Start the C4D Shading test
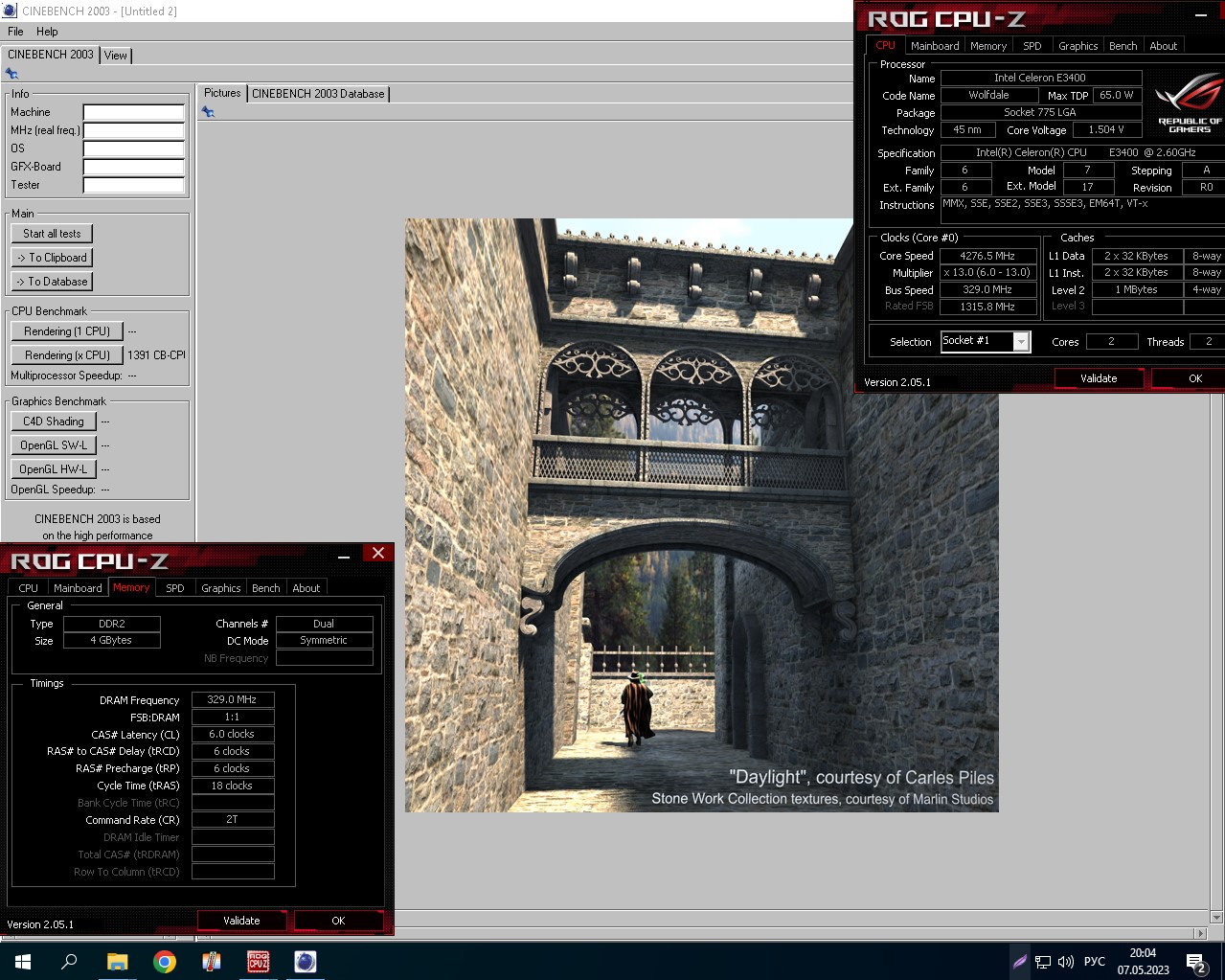This screenshot has width=1225, height=980. pos(54,422)
